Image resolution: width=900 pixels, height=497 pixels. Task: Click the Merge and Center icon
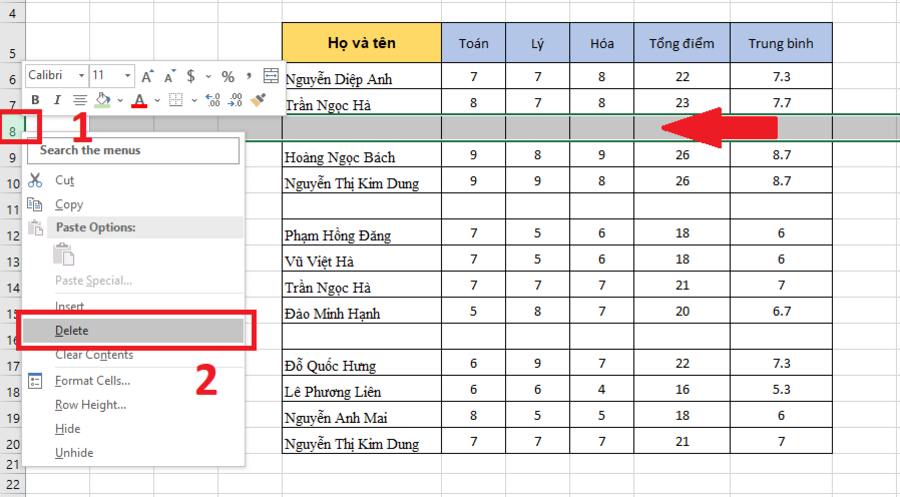pyautogui.click(x=271, y=75)
